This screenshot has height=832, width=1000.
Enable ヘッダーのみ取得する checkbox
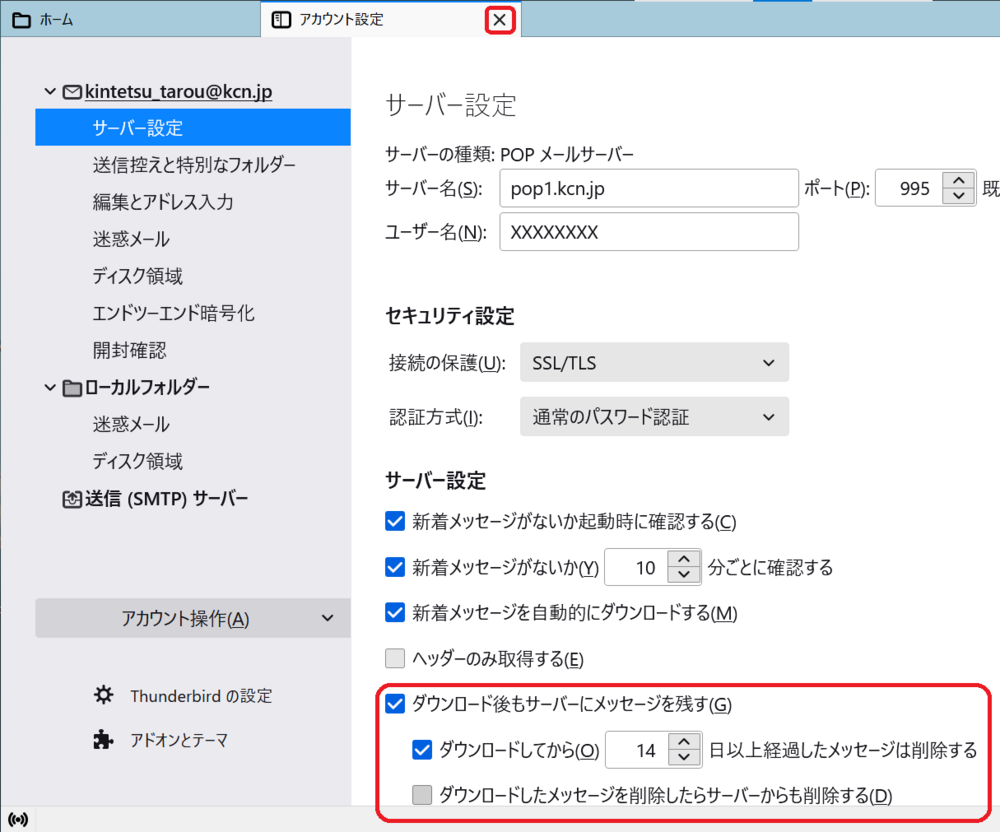click(x=395, y=658)
